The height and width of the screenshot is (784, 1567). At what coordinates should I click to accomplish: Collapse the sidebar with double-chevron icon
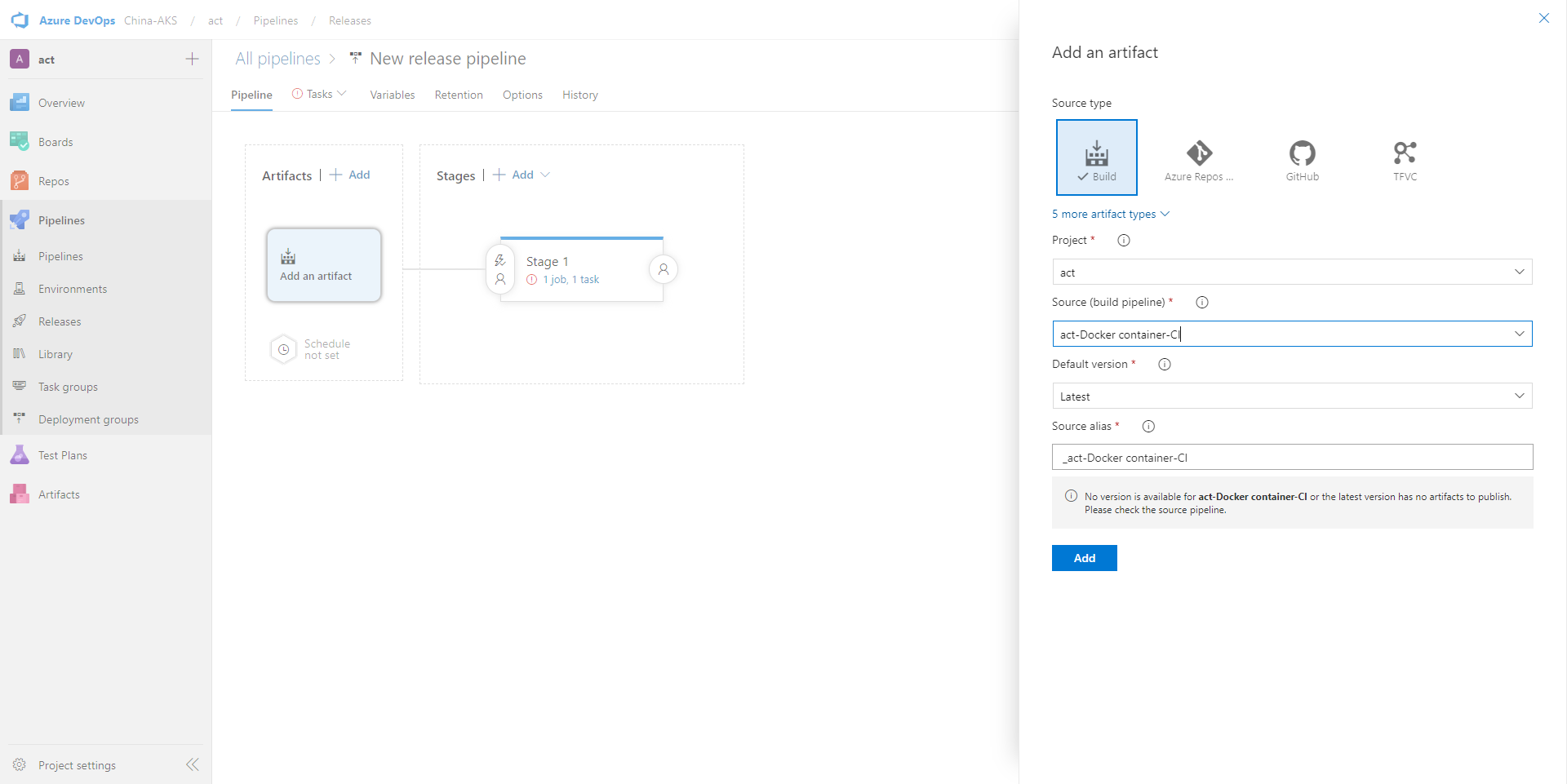click(x=193, y=764)
